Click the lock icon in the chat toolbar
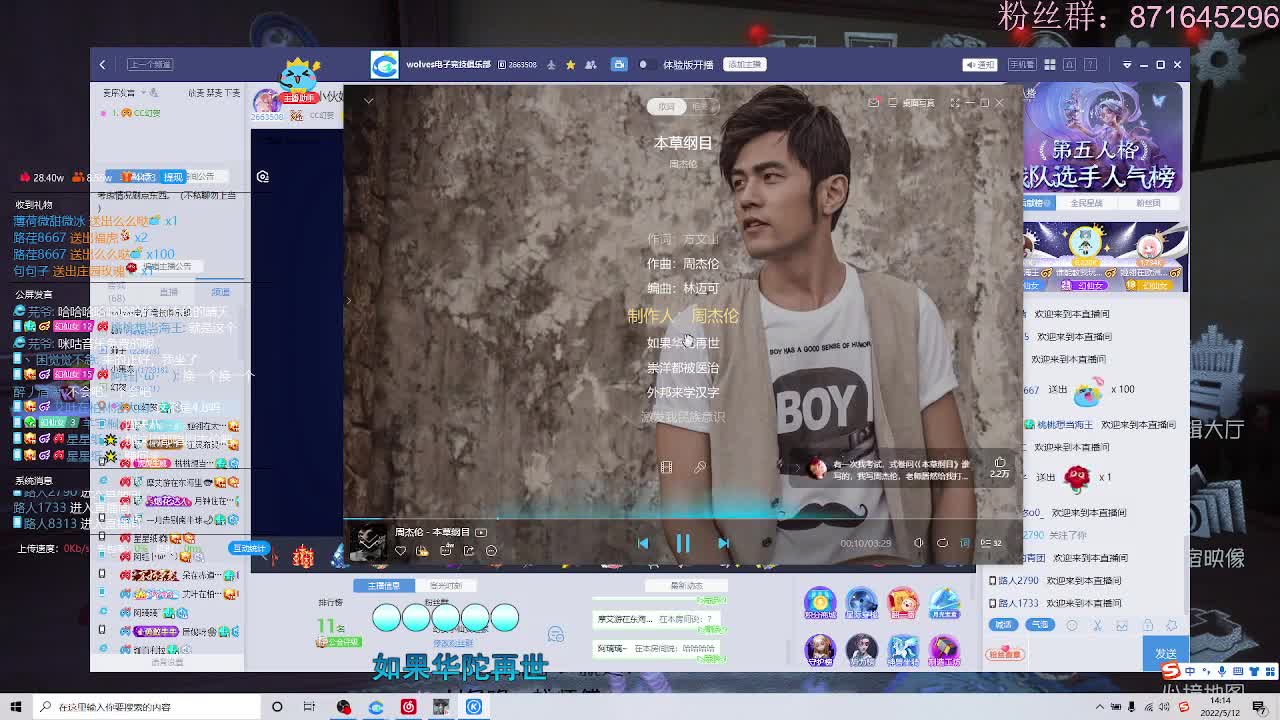Image resolution: width=1280 pixels, height=720 pixels. tap(1148, 625)
